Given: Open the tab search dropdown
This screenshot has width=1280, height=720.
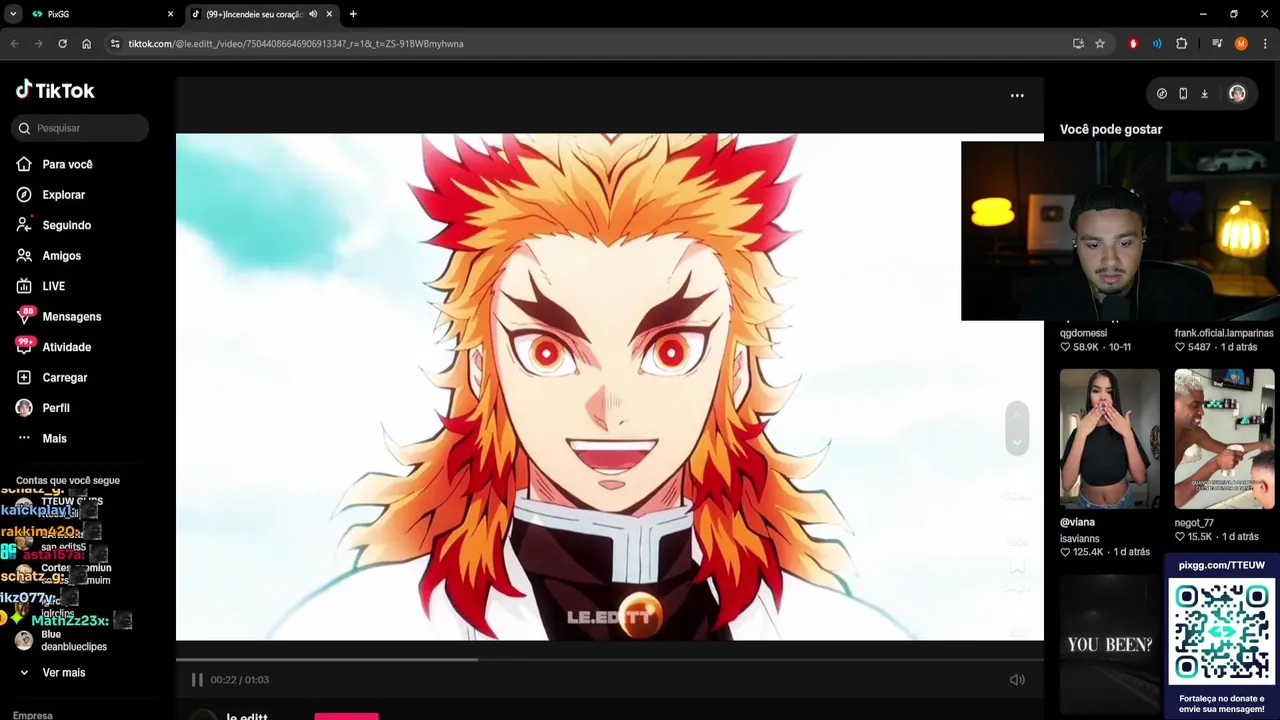Looking at the screenshot, I should (13, 14).
